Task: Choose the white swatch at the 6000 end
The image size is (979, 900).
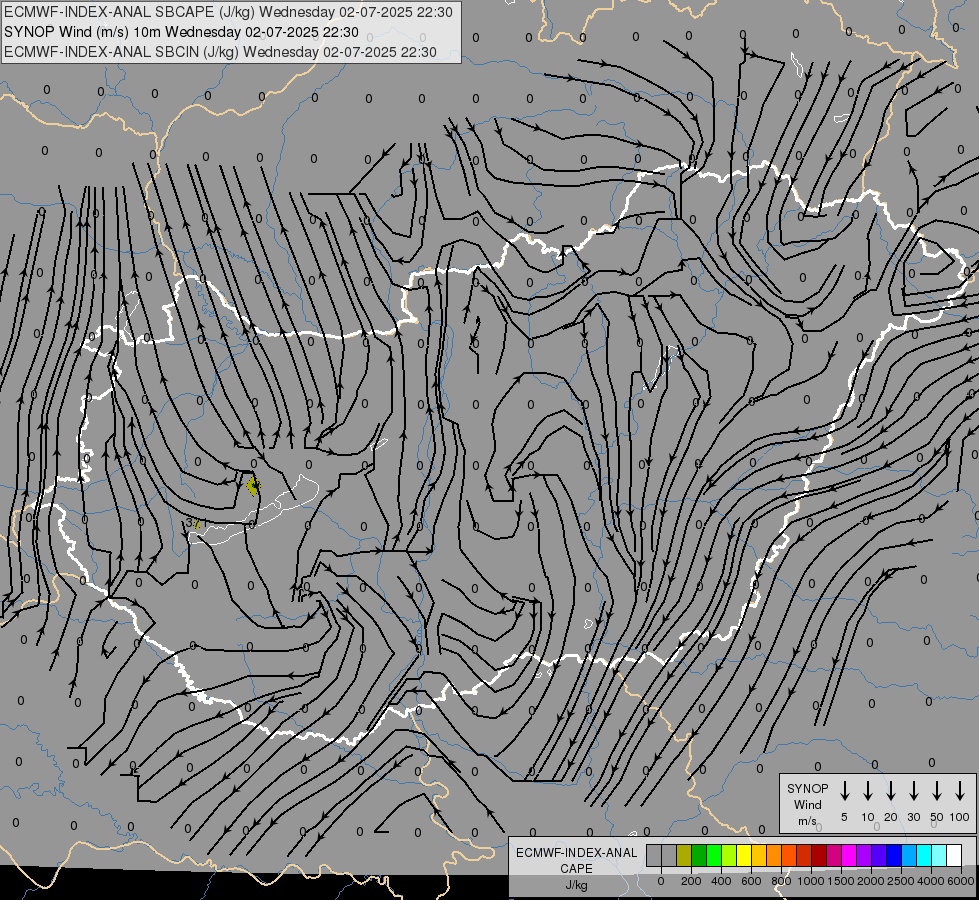Action: (953, 855)
